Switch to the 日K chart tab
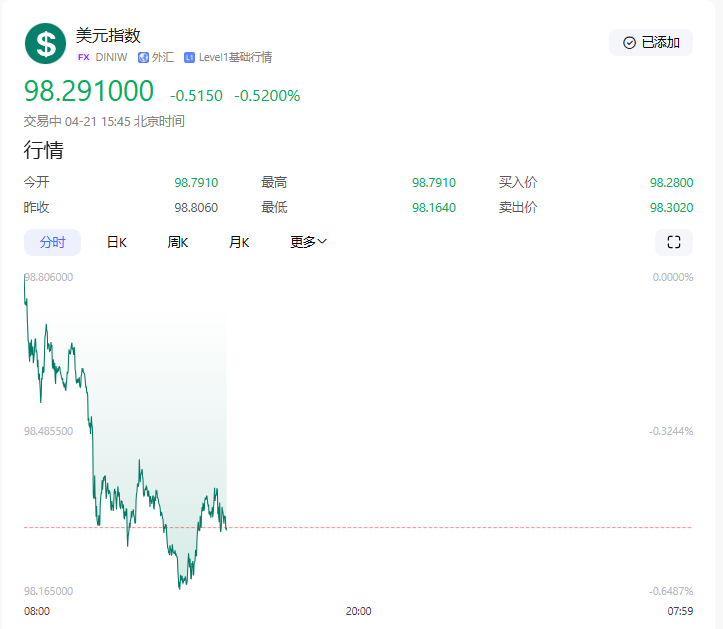 coord(117,242)
